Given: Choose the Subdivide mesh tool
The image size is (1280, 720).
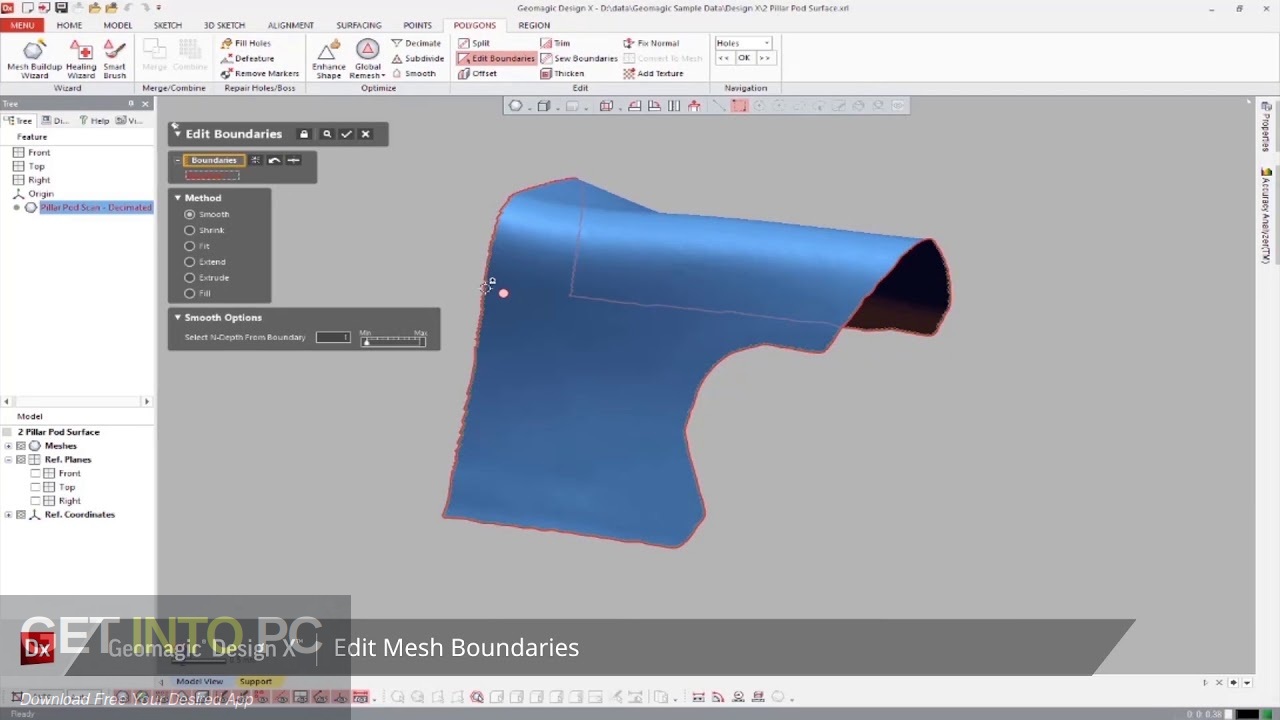Looking at the screenshot, I should 418,58.
